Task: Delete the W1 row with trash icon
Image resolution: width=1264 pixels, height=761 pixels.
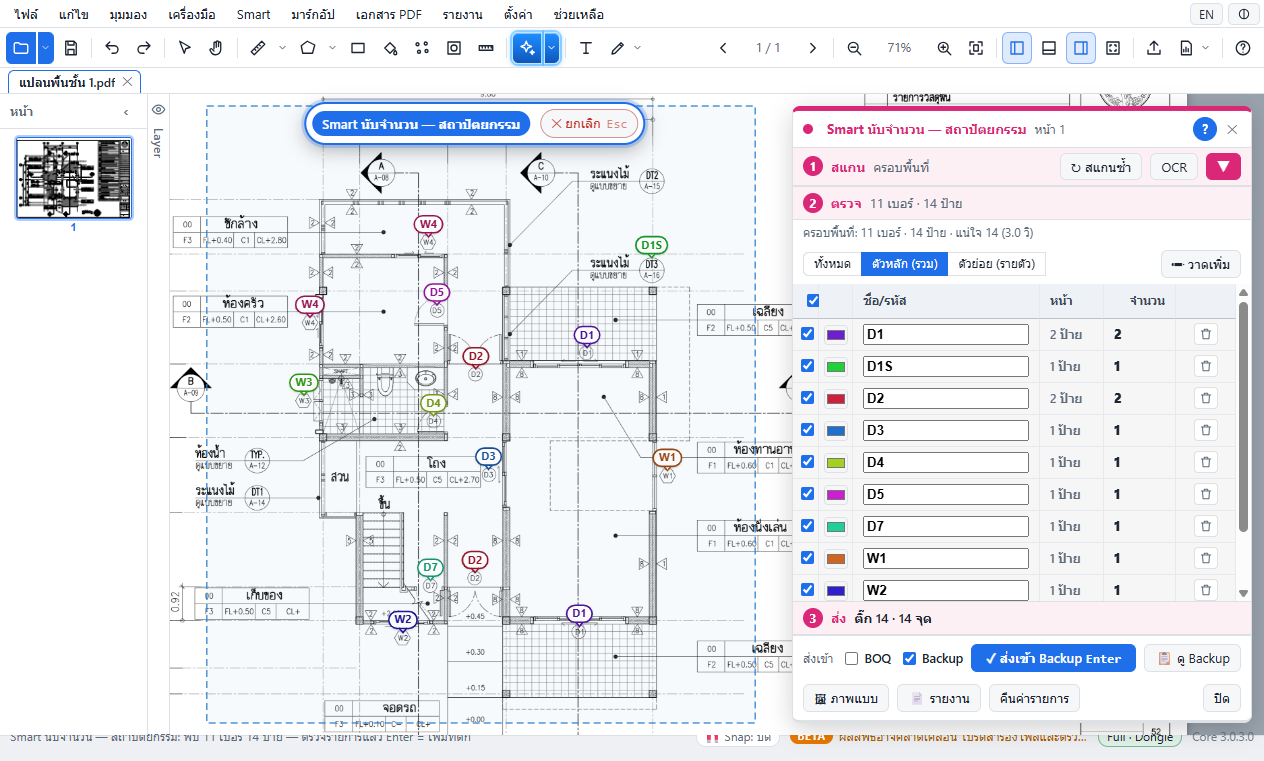Action: (1206, 558)
